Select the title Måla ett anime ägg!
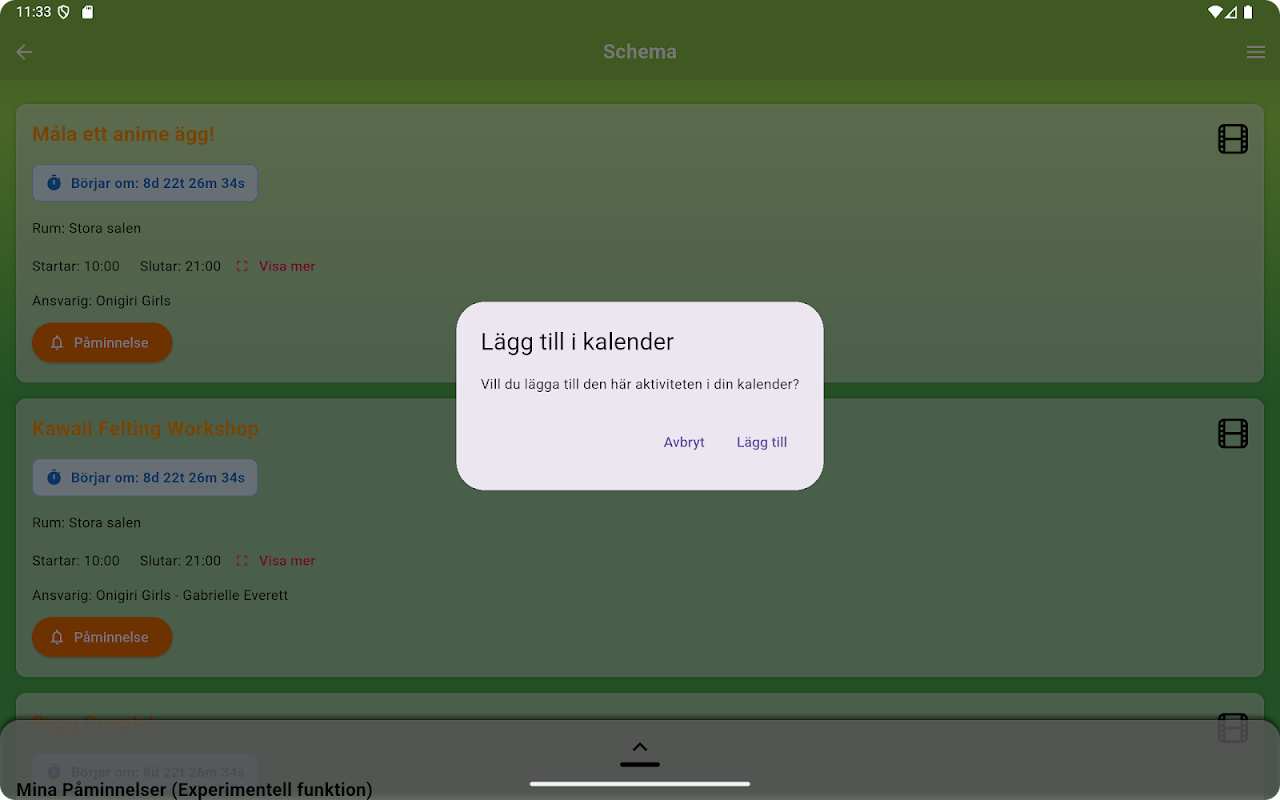Image resolution: width=1280 pixels, height=800 pixels. [x=124, y=134]
